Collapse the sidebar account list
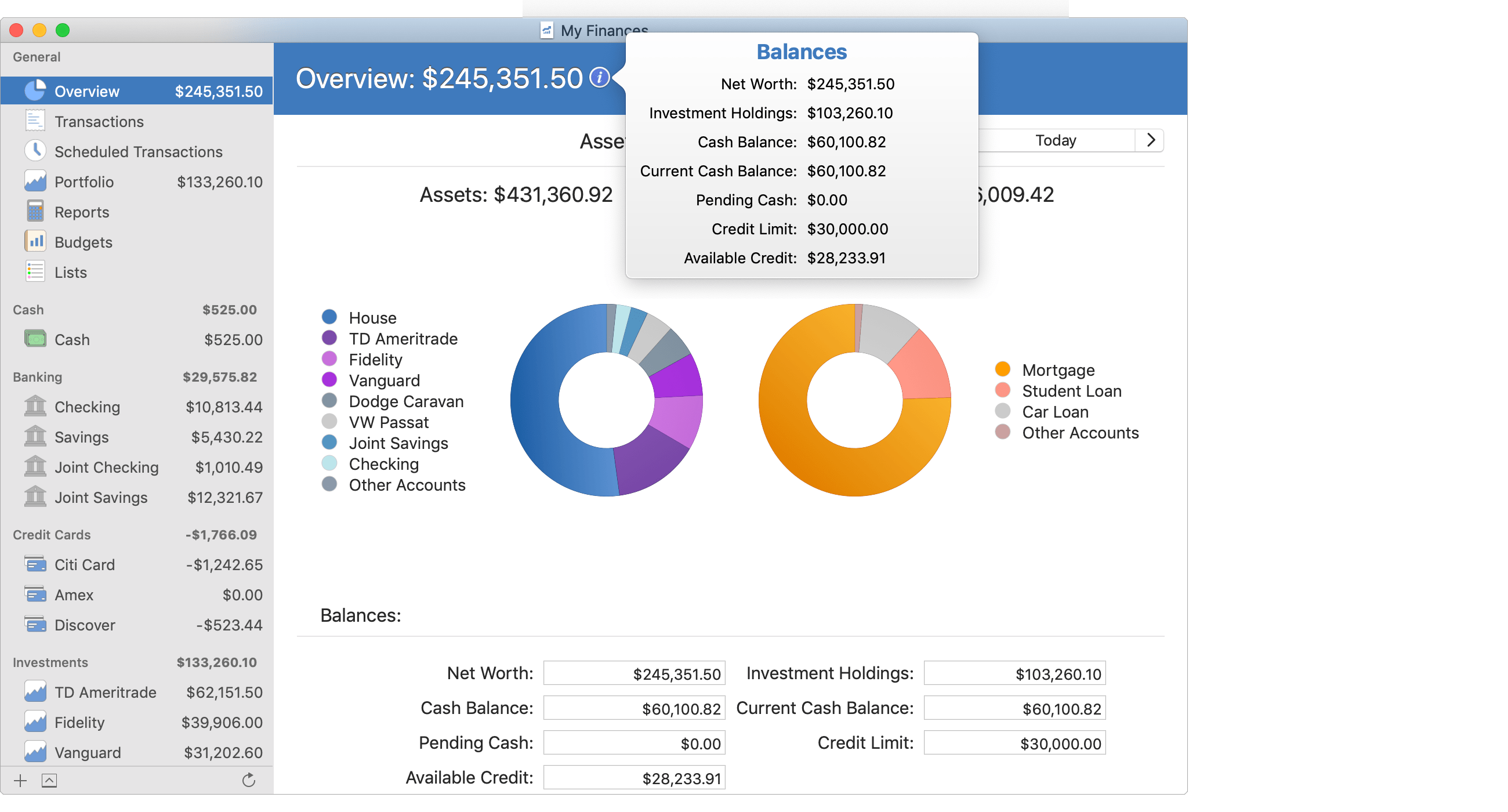Screen dimensions: 1508x812 pos(49,780)
